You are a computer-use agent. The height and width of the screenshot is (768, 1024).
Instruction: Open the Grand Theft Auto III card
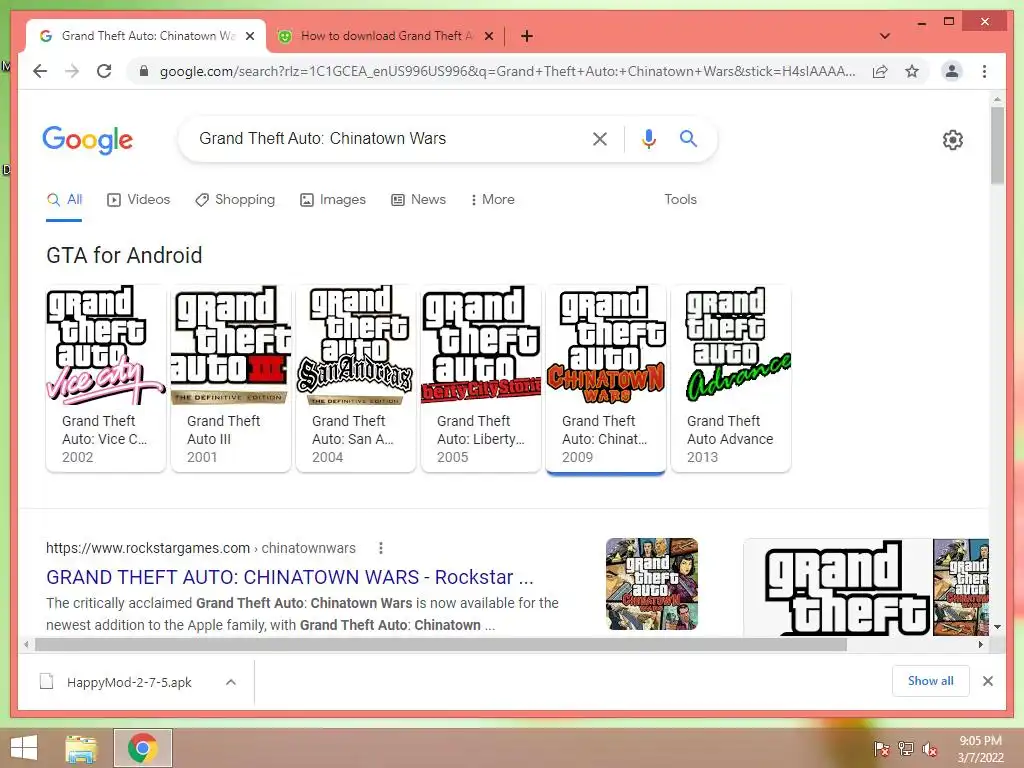[231, 377]
